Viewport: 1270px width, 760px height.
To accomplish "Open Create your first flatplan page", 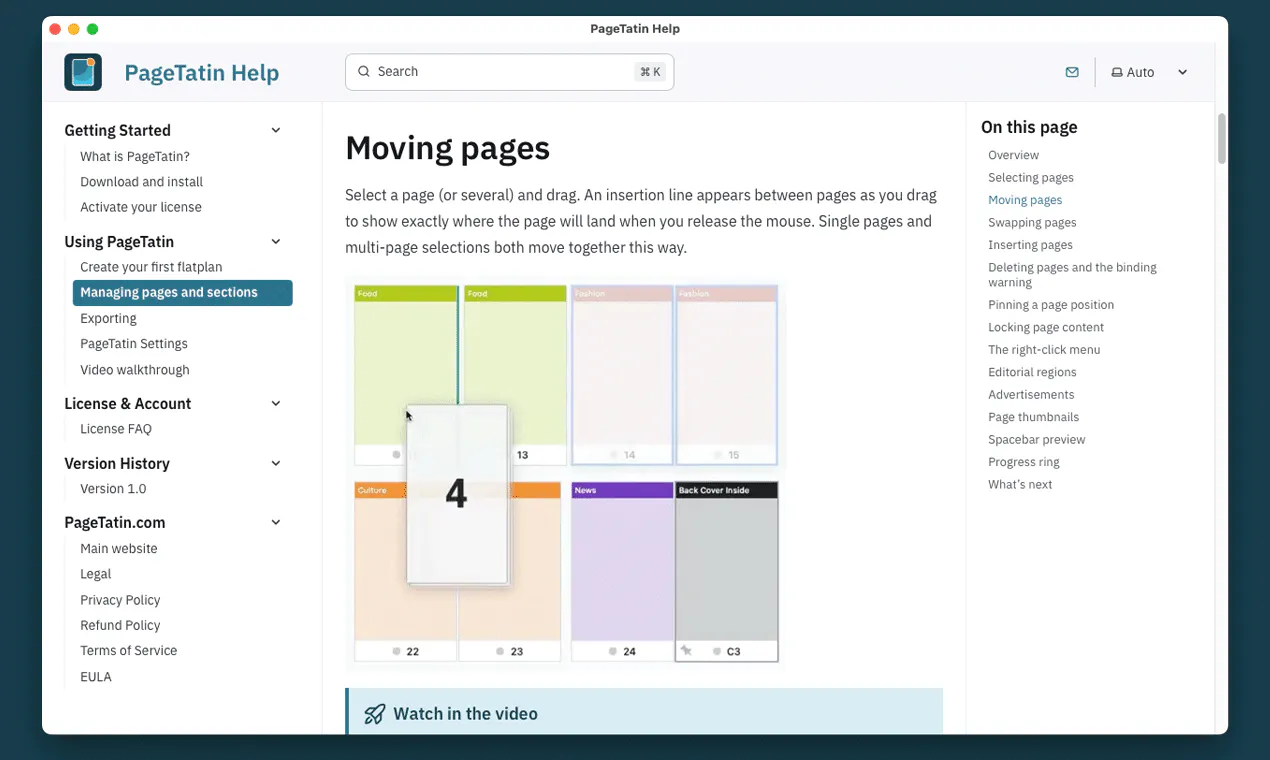I will pyautogui.click(x=151, y=267).
